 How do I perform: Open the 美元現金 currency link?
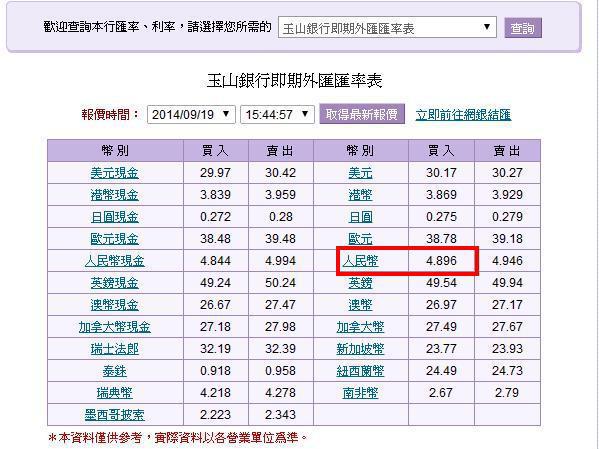[115, 173]
